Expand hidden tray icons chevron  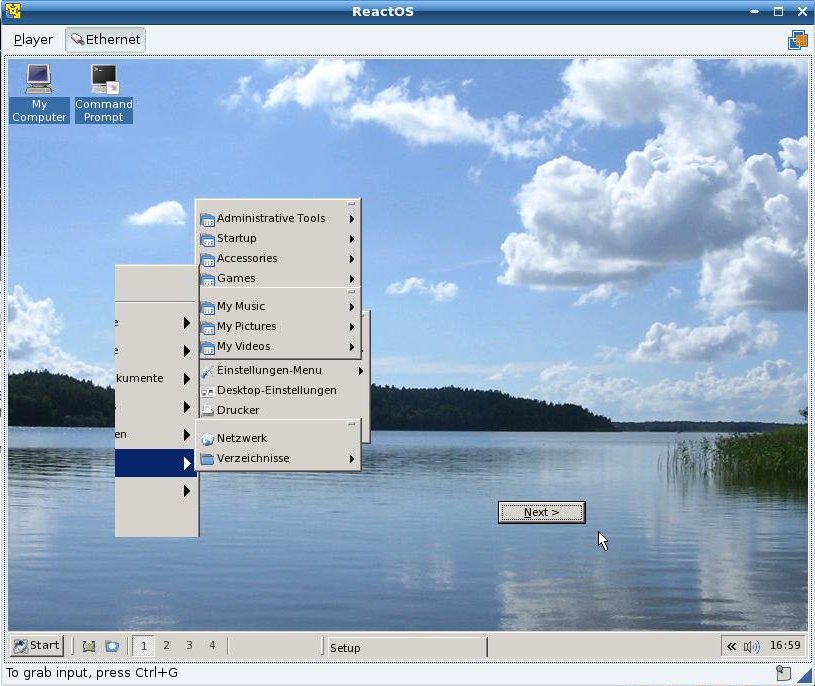731,646
